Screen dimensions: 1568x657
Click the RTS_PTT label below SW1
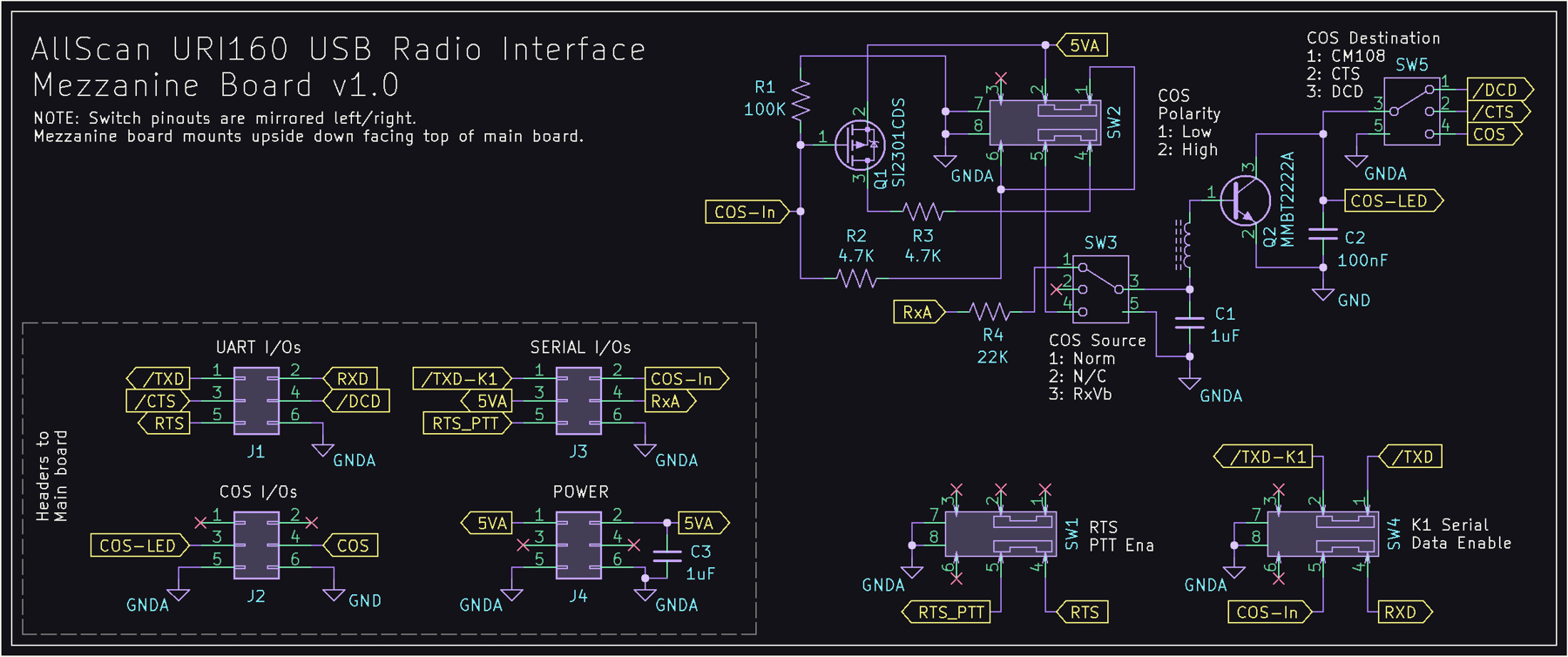pos(950,613)
